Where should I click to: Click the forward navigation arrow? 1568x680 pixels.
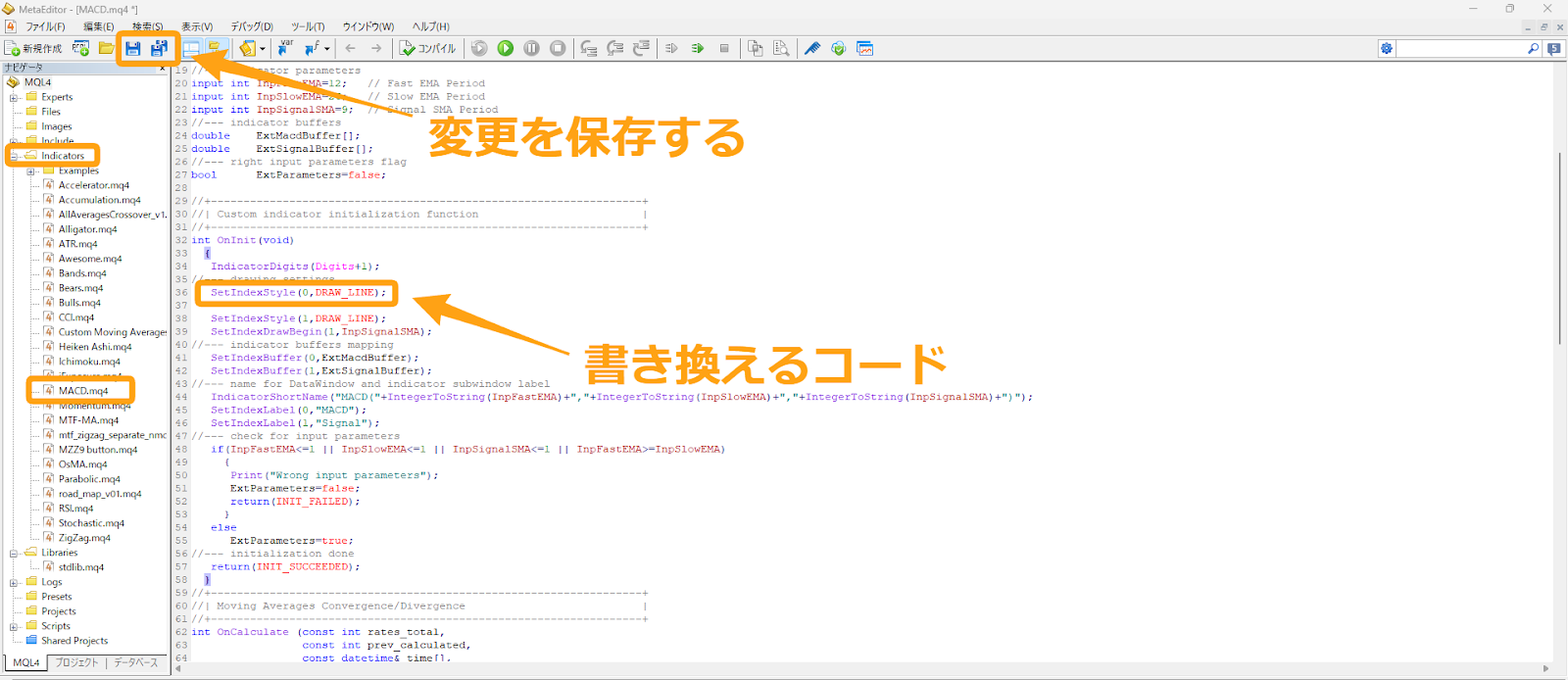[376, 48]
